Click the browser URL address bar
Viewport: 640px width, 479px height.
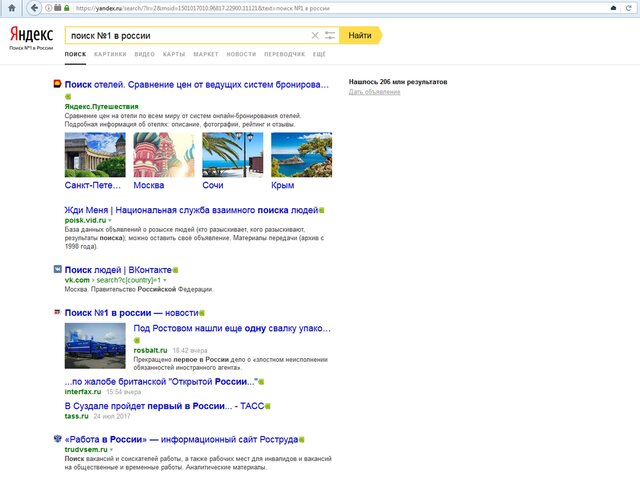click(339, 8)
